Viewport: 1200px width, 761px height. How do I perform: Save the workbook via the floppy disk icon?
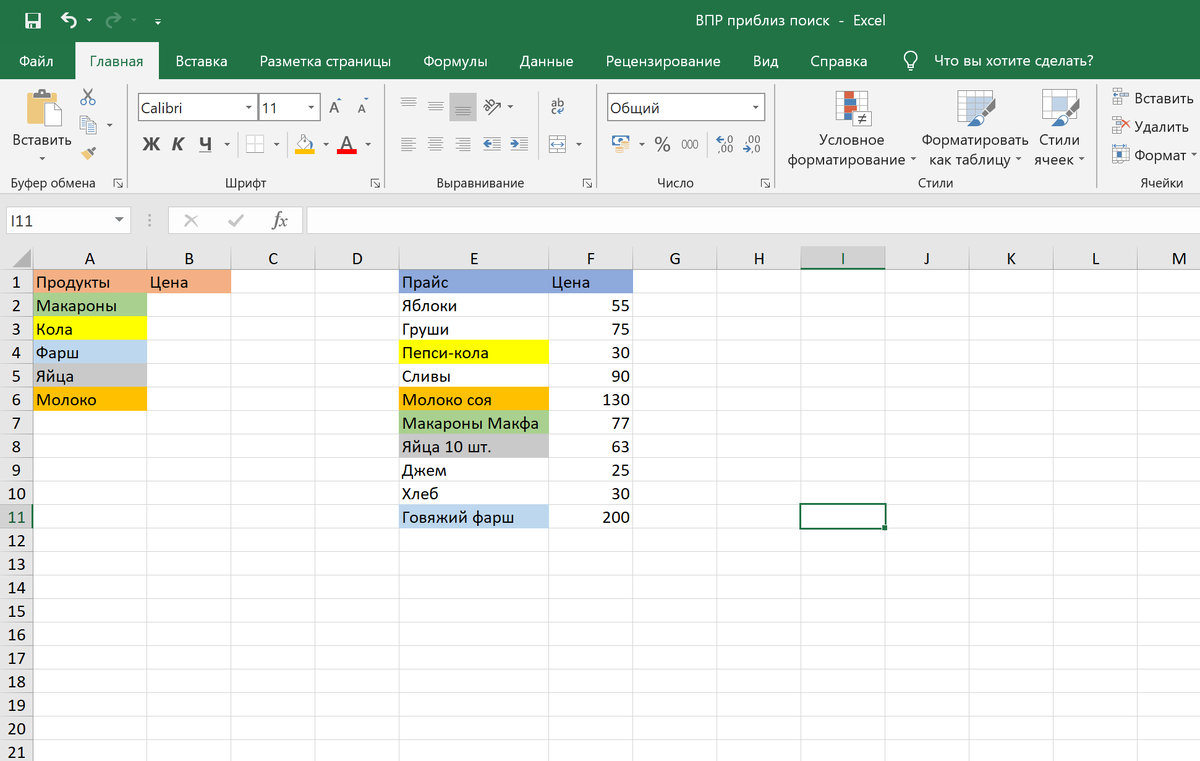32,20
